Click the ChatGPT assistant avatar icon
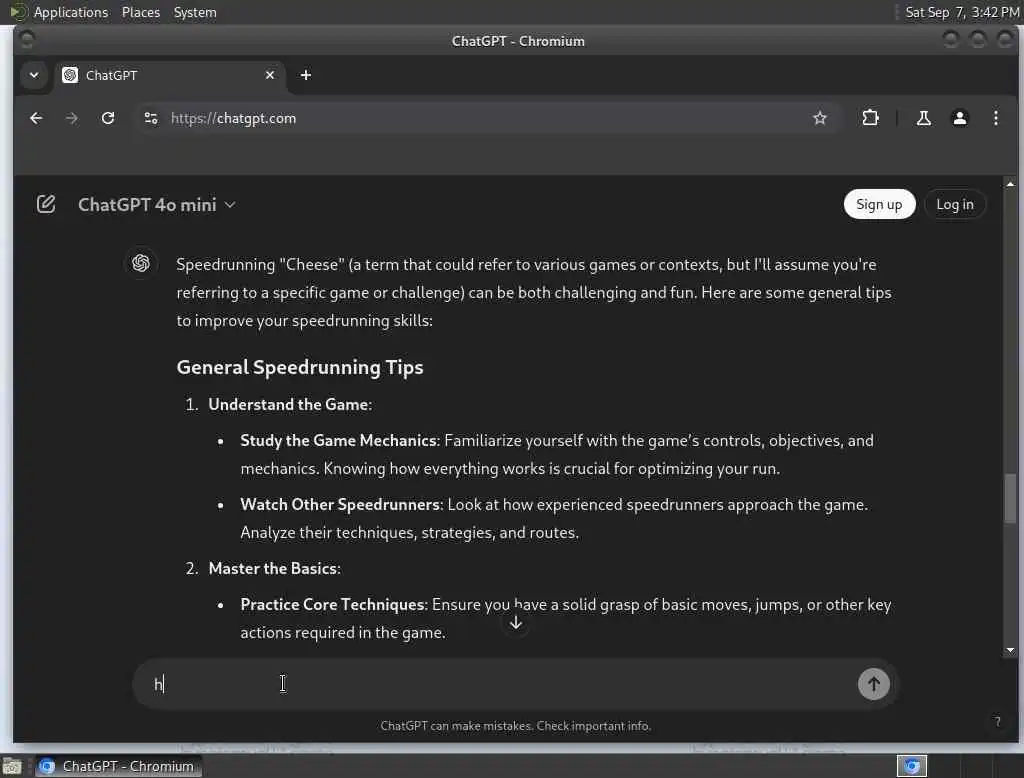The height and width of the screenshot is (778, 1024). click(x=140, y=263)
